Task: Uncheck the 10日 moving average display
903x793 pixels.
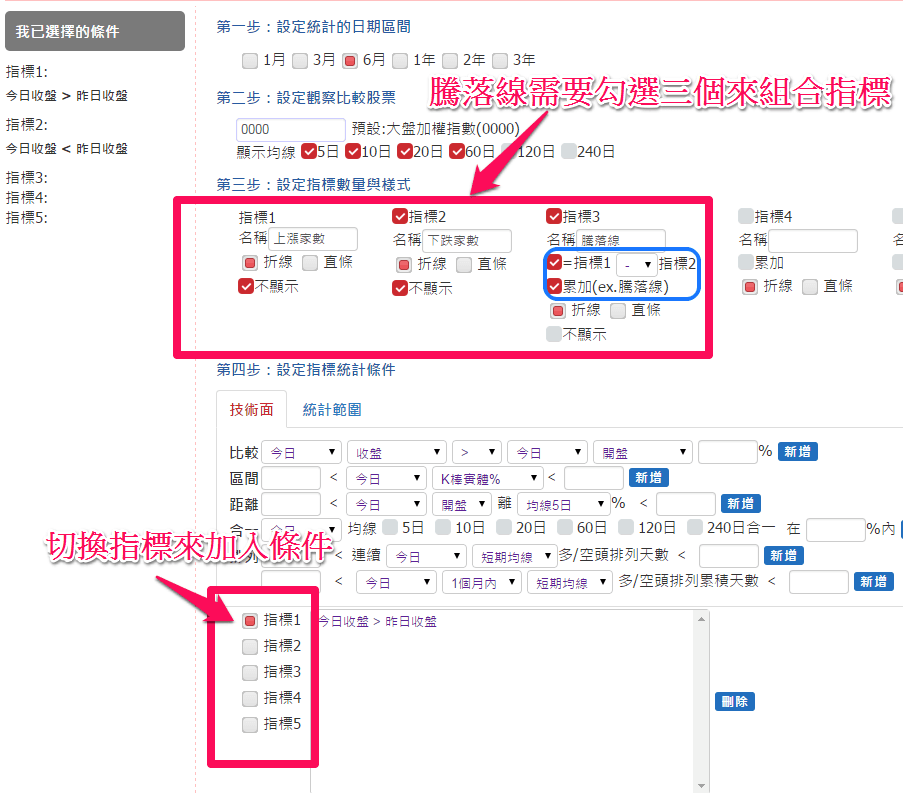Action: click(x=353, y=151)
